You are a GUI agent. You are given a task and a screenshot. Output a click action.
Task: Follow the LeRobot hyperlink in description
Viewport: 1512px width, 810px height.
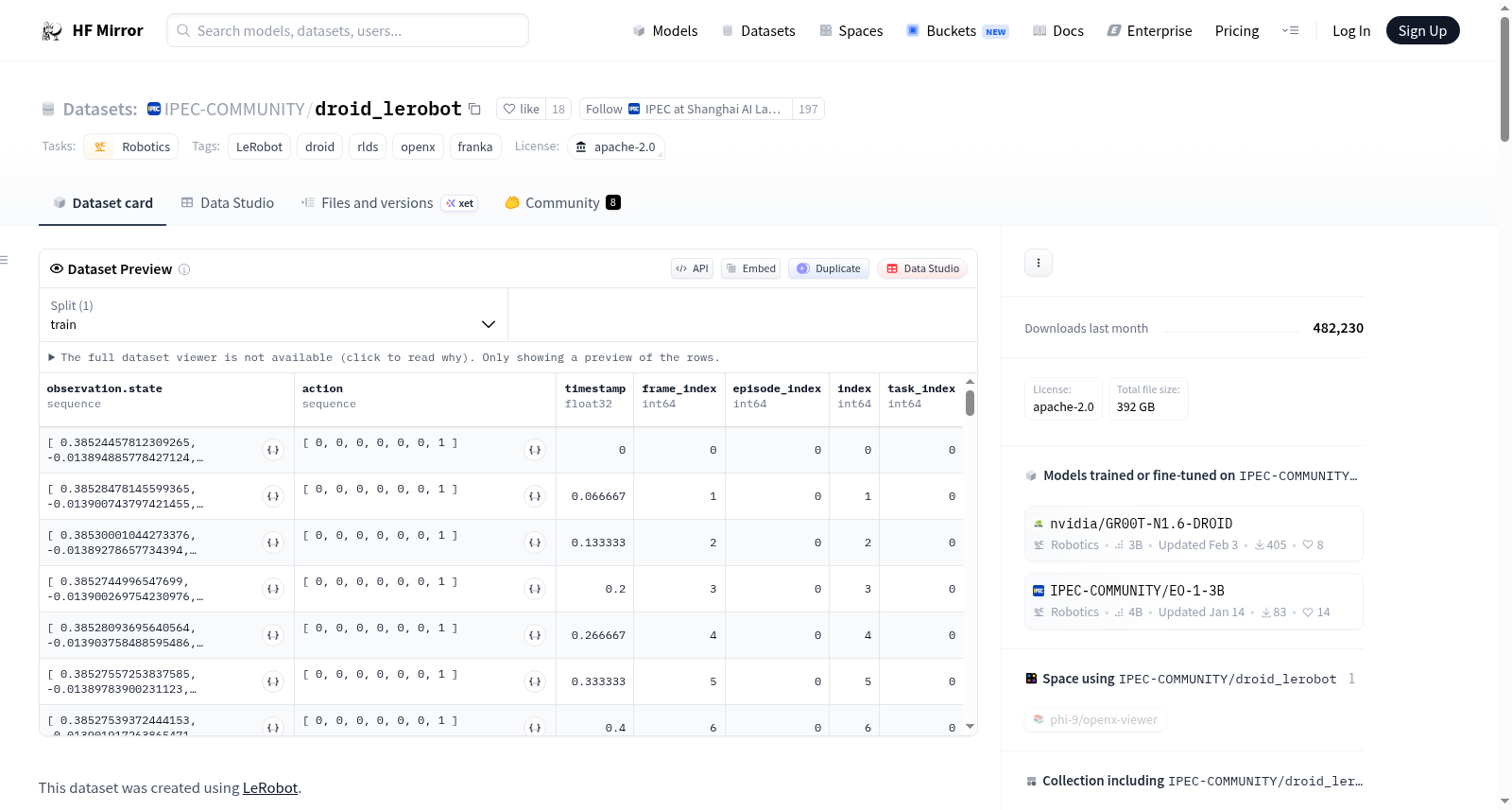[x=270, y=788]
